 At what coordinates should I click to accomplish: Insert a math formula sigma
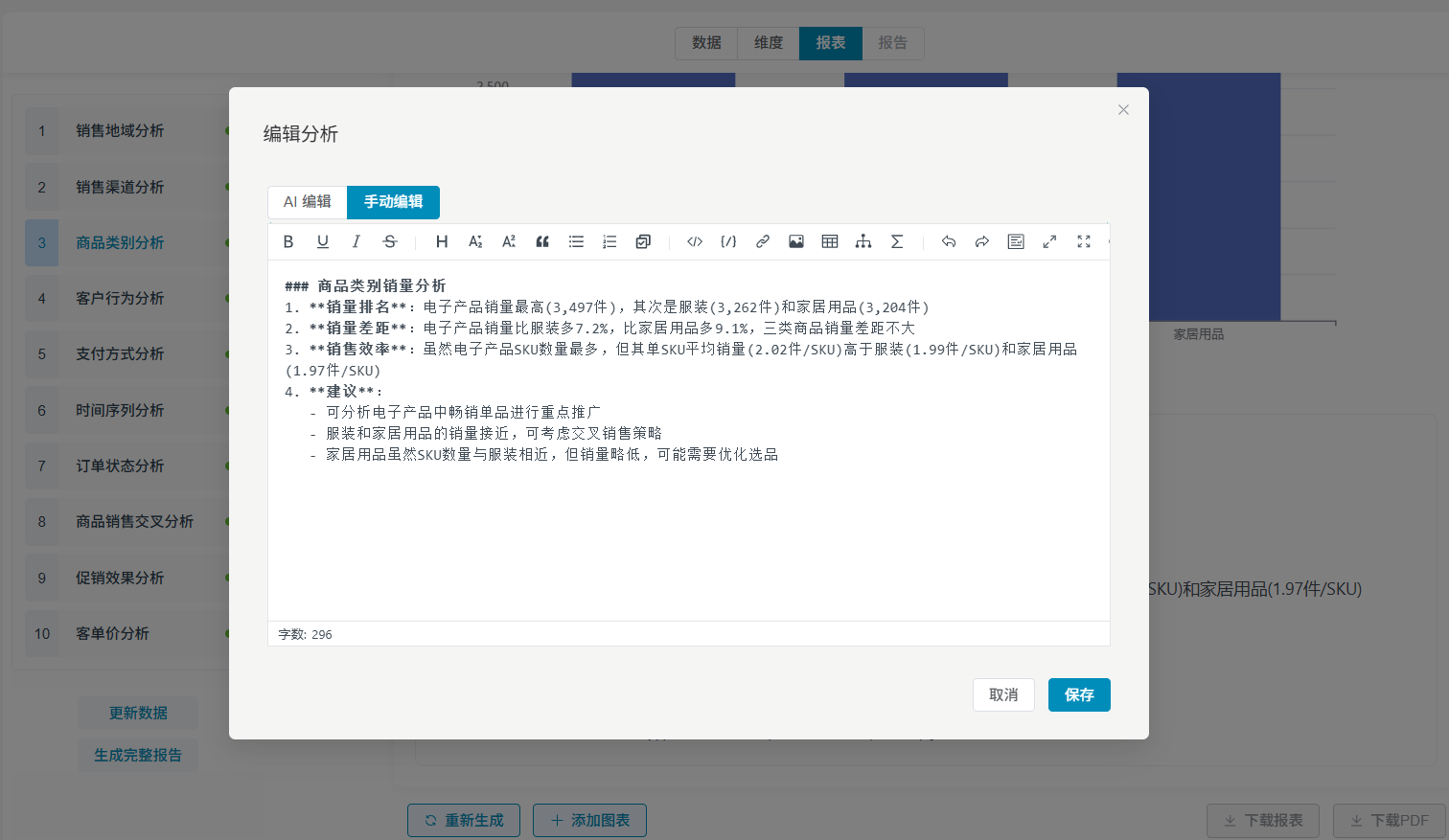[x=897, y=241]
